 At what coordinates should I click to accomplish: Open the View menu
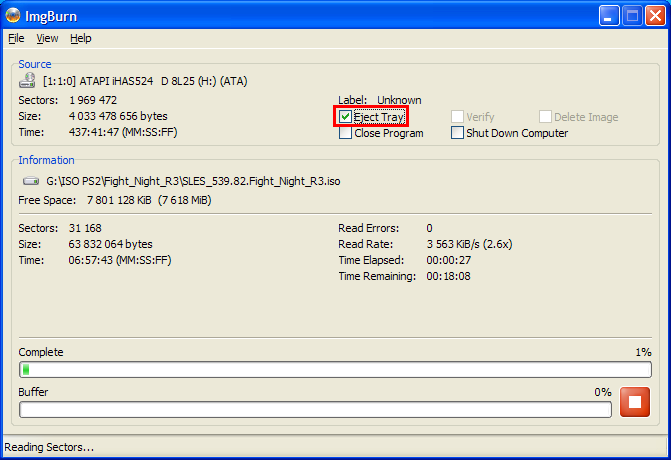coord(47,39)
